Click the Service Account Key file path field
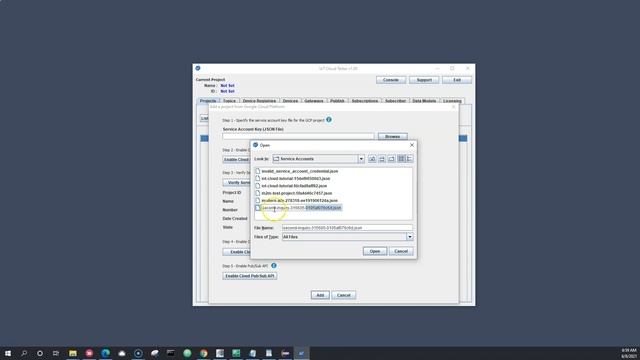The height and width of the screenshot is (360, 640). 298,136
